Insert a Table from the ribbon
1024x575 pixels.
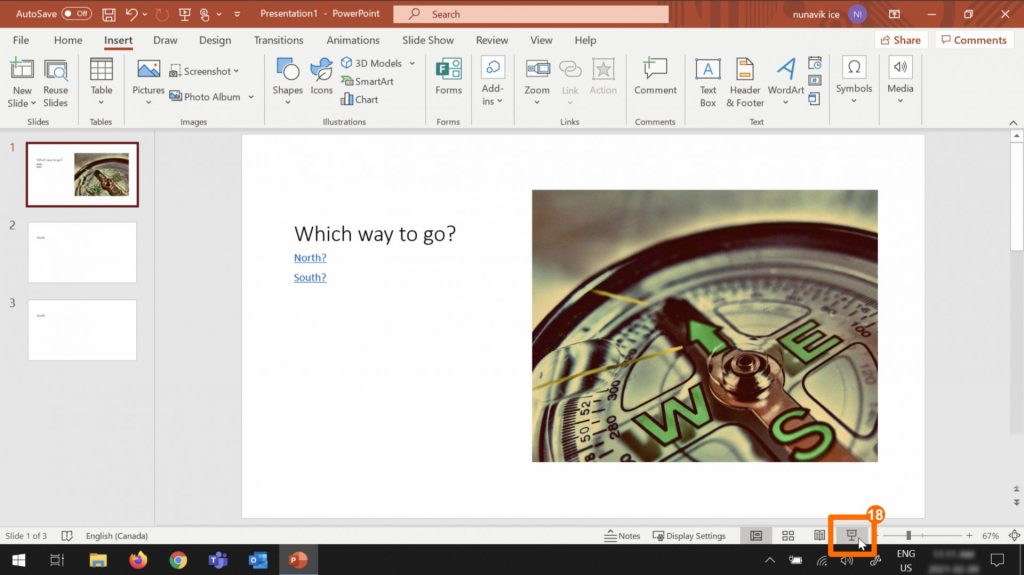101,78
